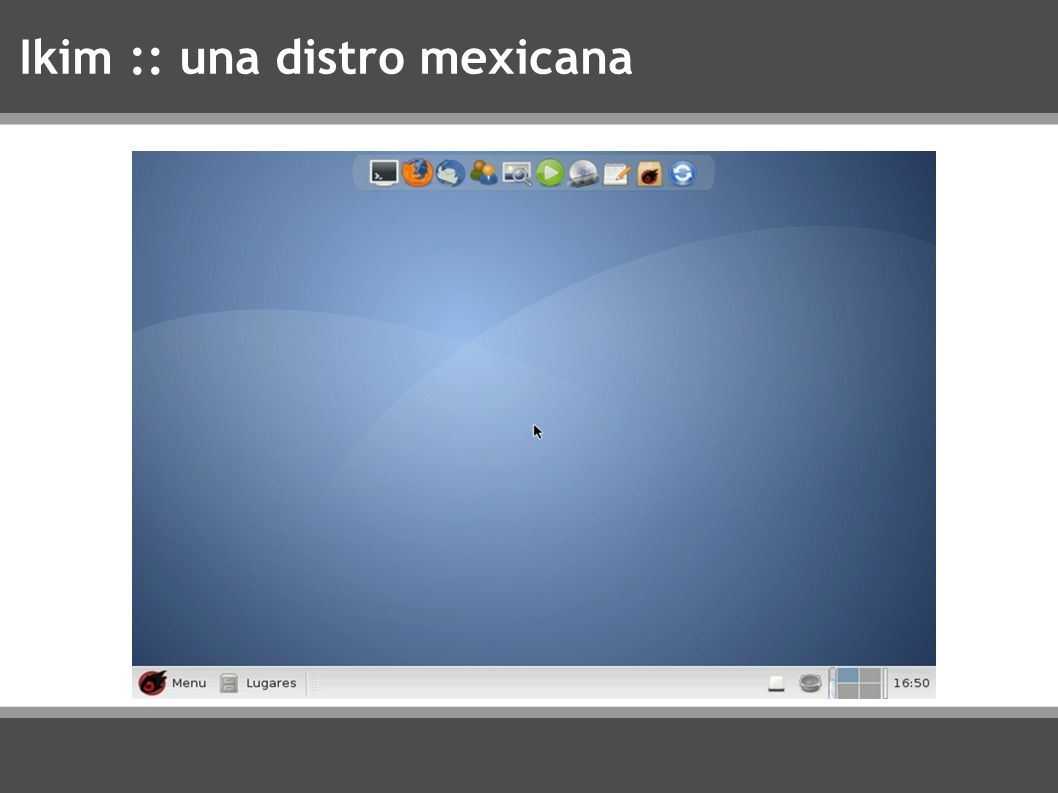Adjust the vertical volume slider

[x=833, y=683]
